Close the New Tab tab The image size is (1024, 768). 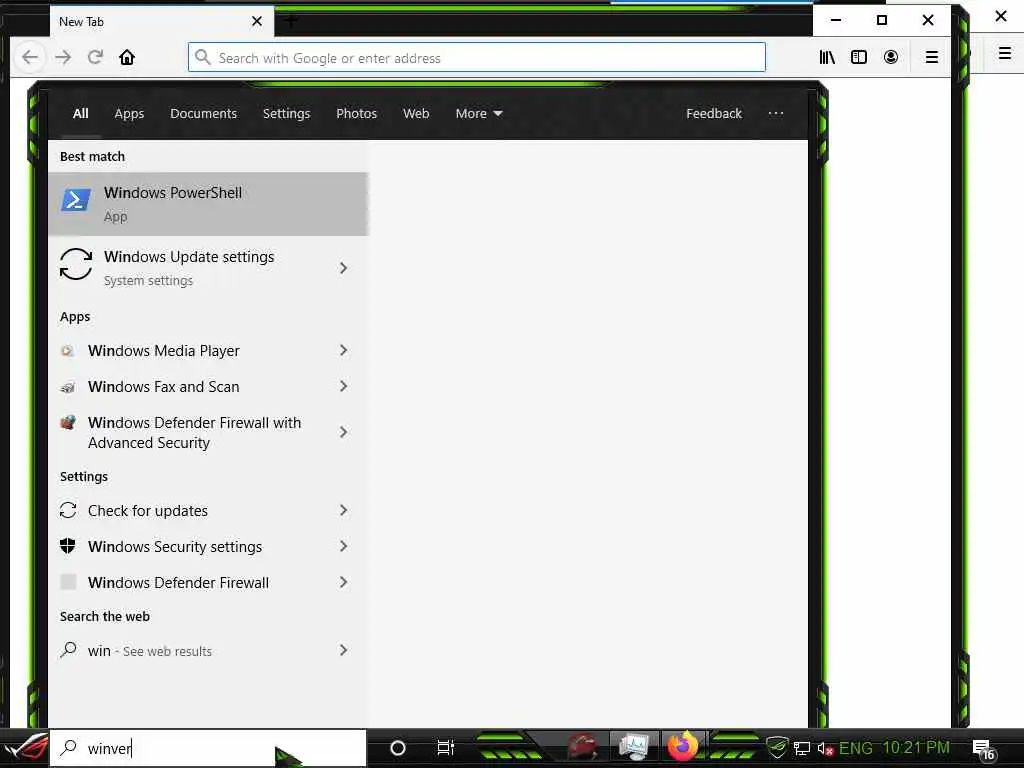point(257,21)
